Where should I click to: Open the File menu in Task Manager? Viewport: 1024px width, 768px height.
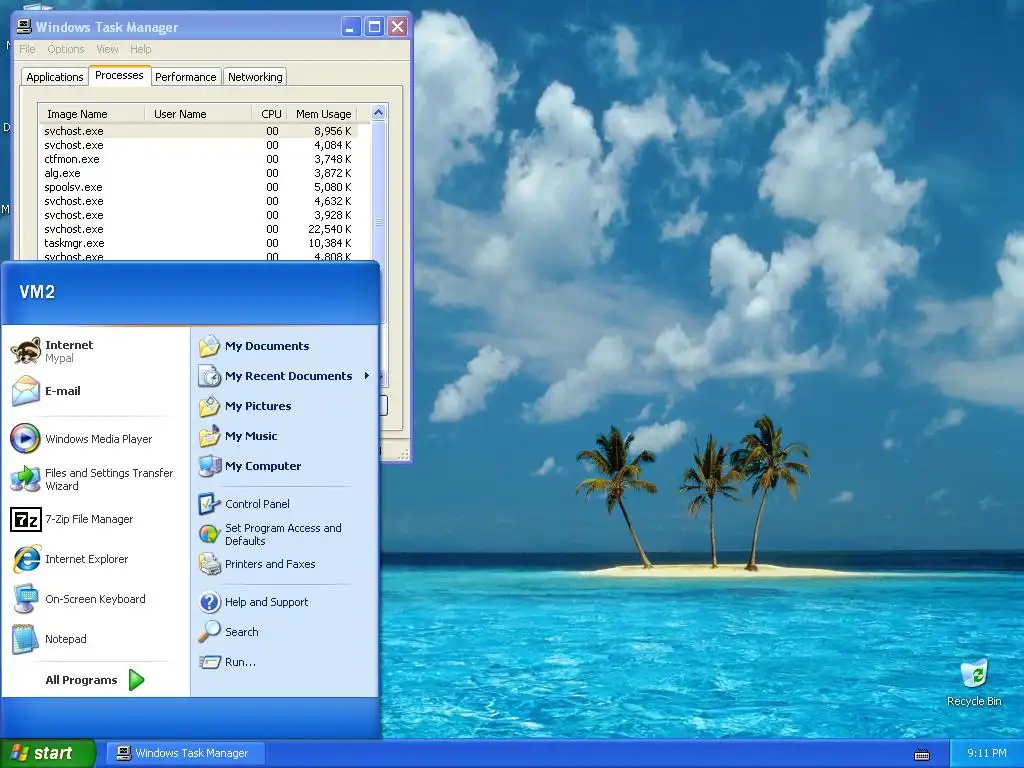point(27,49)
